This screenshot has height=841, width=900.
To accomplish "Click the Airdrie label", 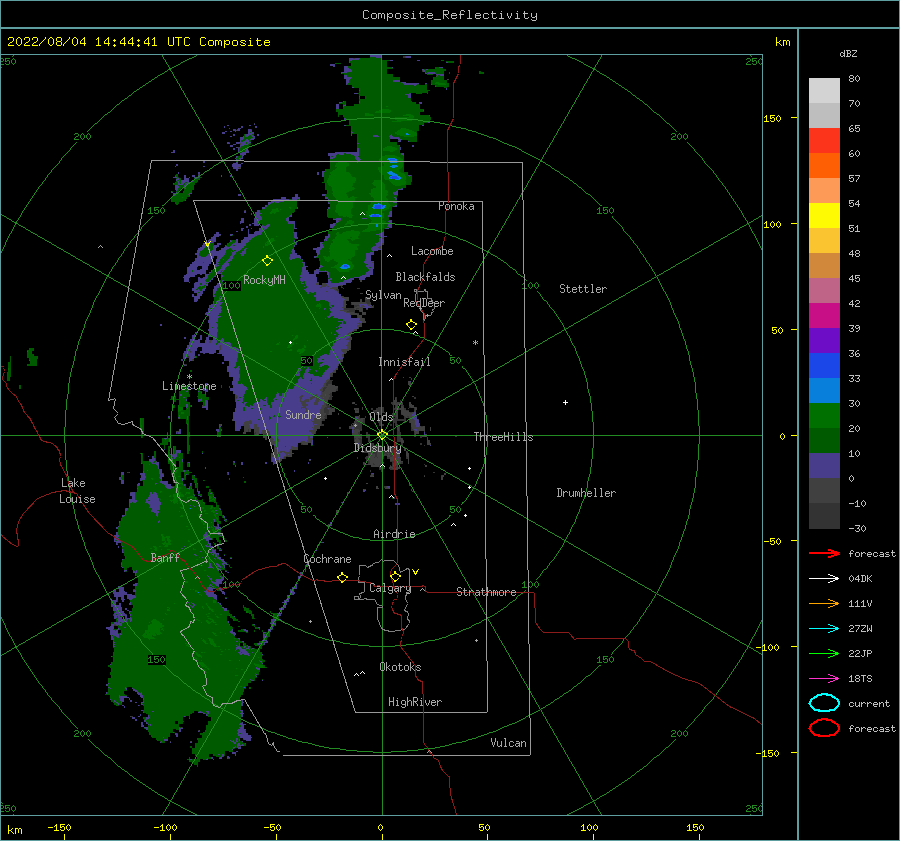I will 394,534.
